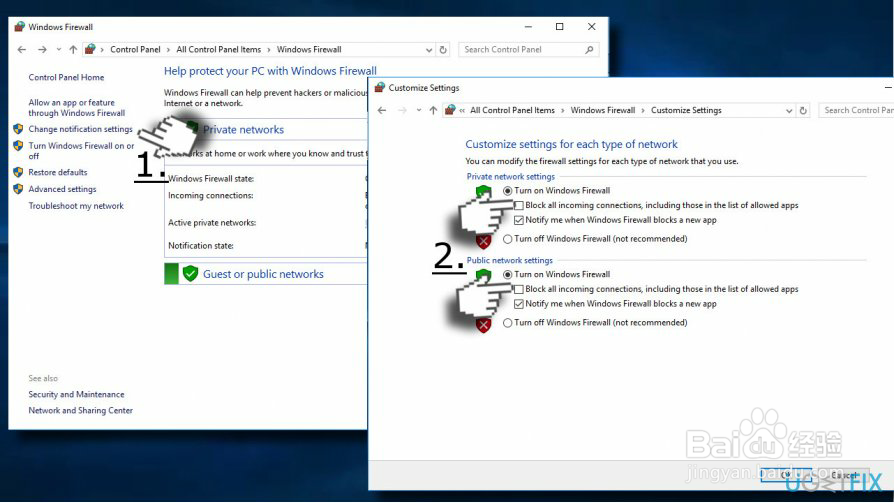Expand Private networks section
This screenshot has width=894, height=503.
click(243, 129)
